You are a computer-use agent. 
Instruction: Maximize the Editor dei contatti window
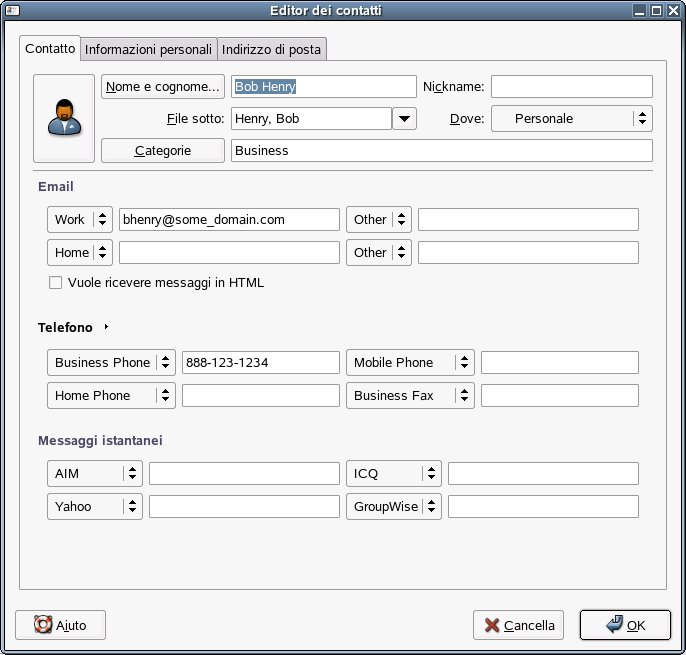point(656,10)
